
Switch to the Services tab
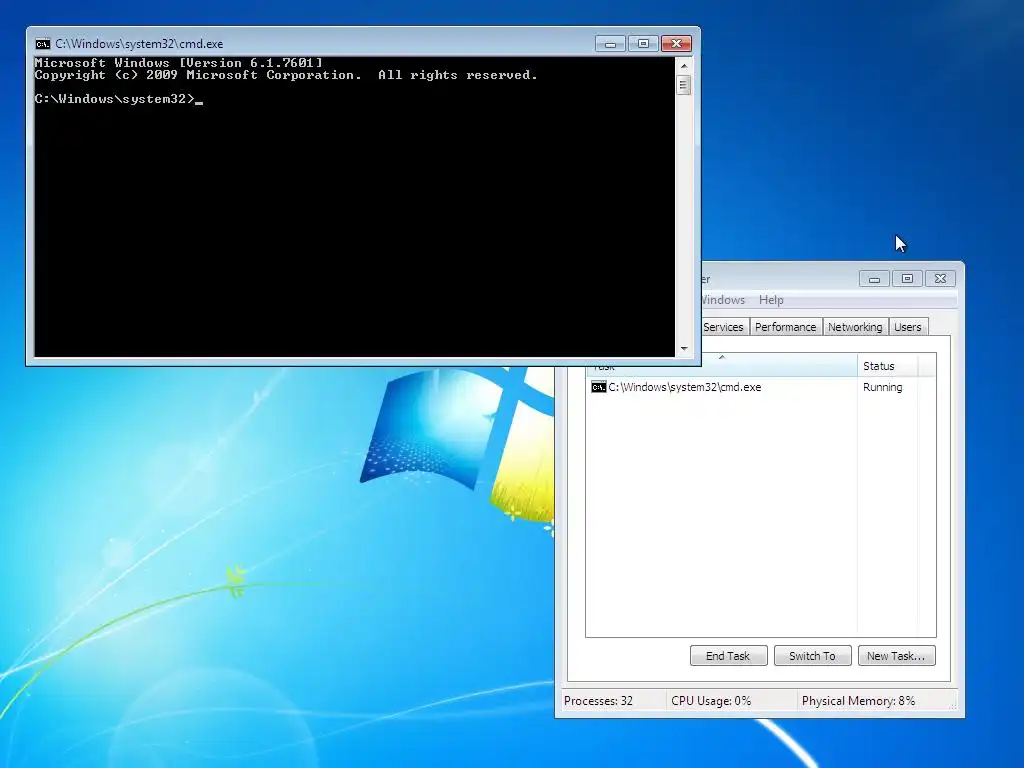[723, 327]
